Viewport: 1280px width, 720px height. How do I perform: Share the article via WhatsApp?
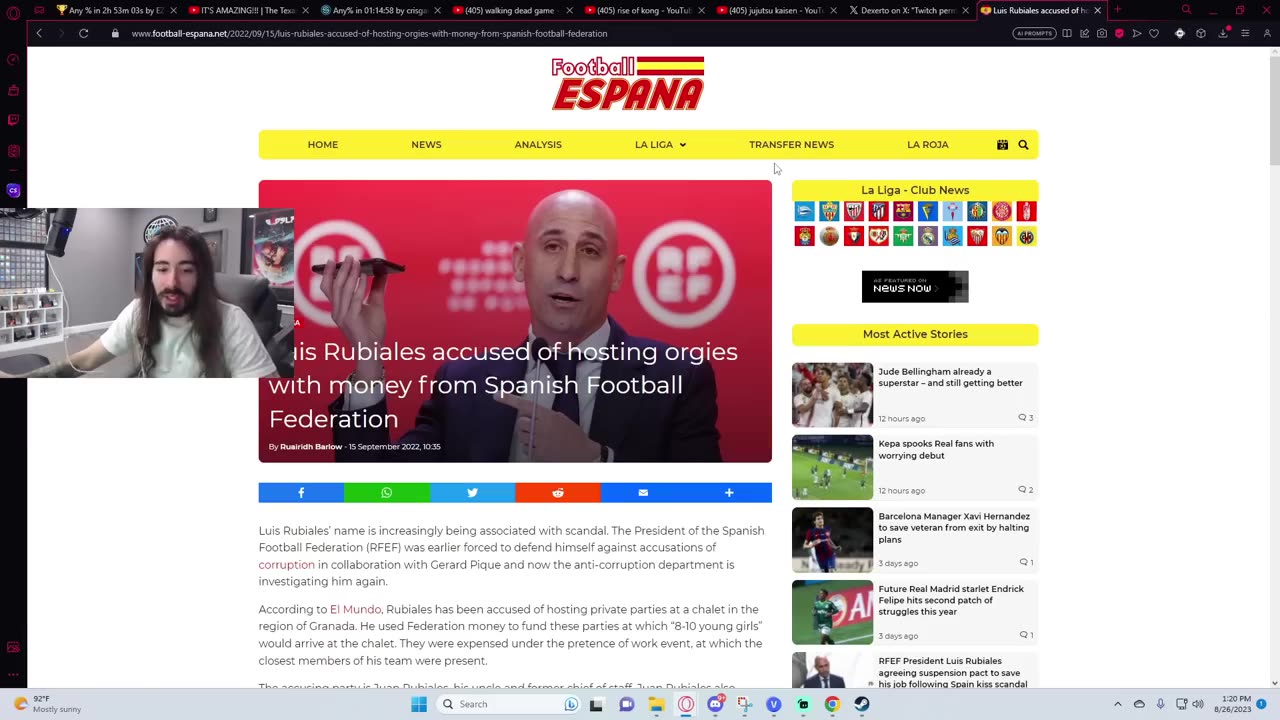(387, 492)
